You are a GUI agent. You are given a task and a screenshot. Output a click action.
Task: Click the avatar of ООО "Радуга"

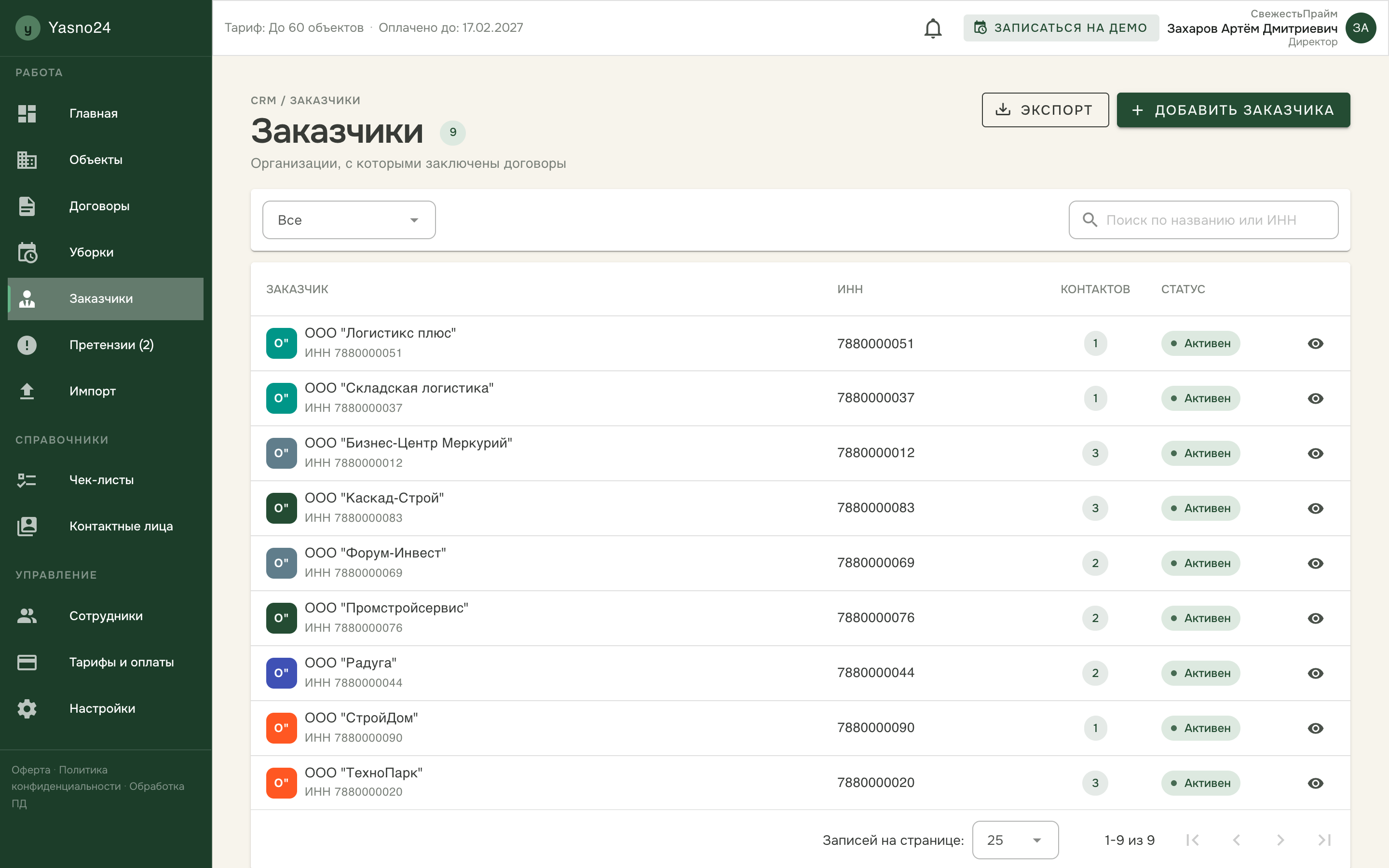[x=281, y=673]
